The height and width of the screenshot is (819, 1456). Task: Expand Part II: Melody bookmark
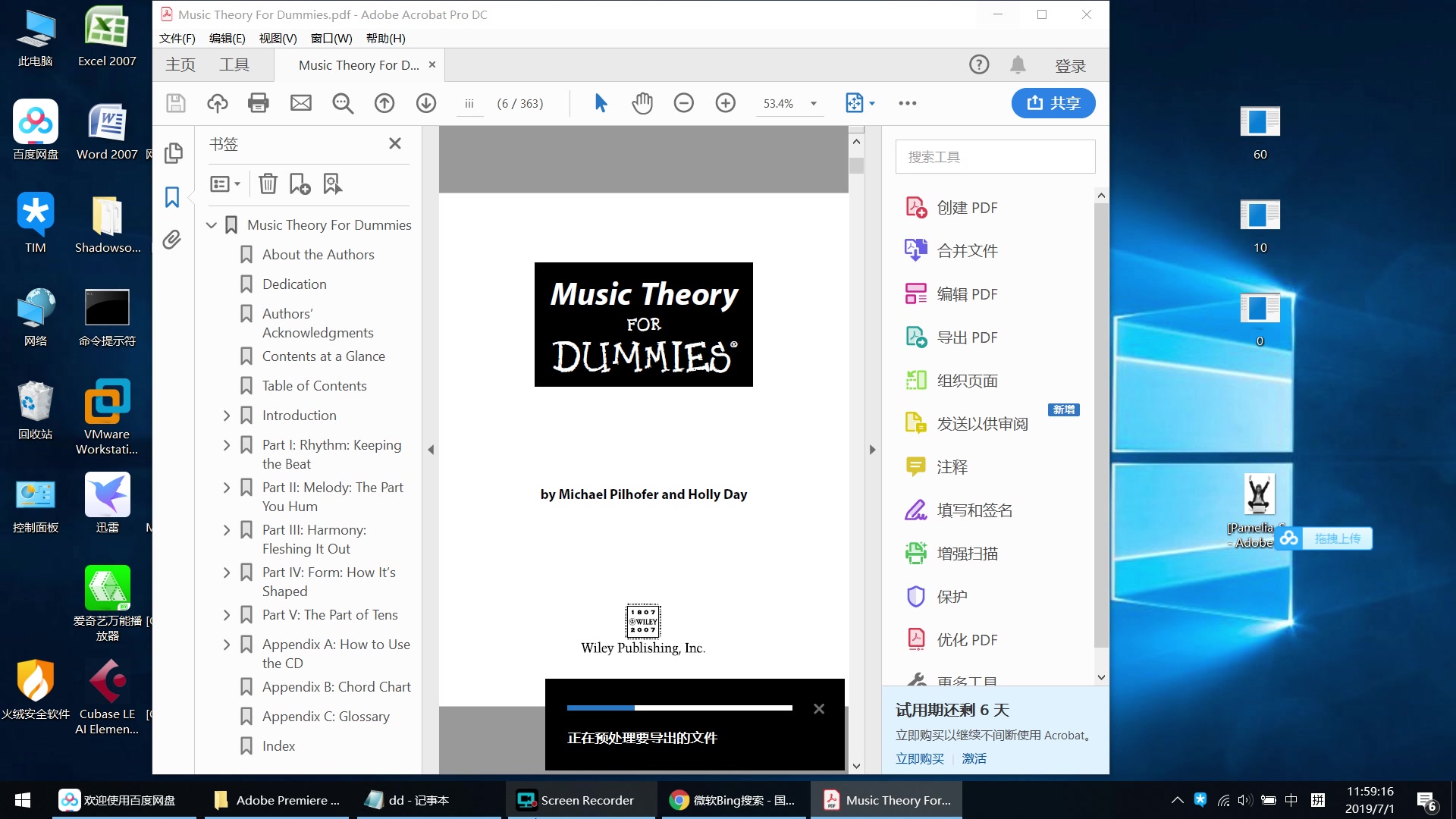click(226, 488)
